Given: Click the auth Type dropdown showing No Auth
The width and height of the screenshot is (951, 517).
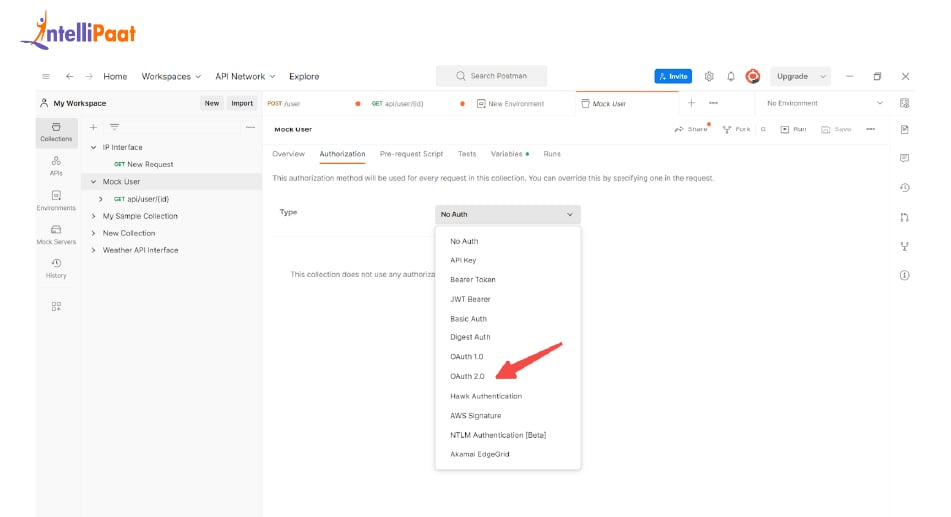Looking at the screenshot, I should tap(508, 214).
